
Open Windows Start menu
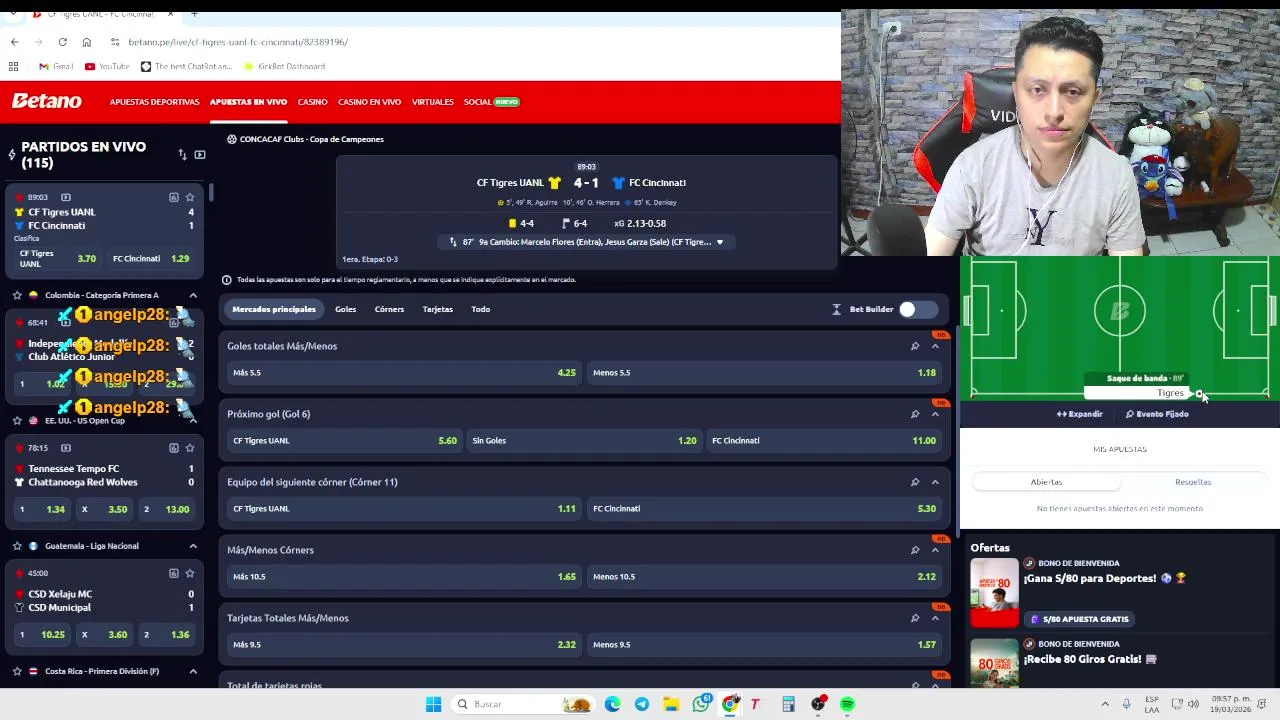(x=433, y=704)
